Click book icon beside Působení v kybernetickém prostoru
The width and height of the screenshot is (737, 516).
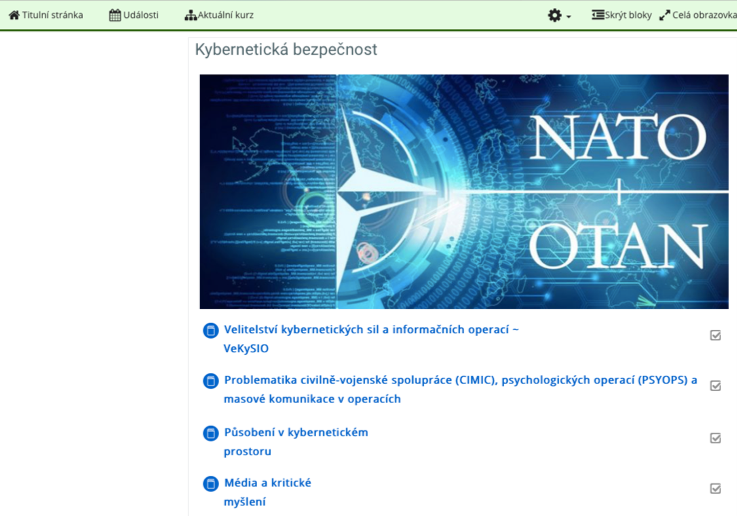pyautogui.click(x=210, y=434)
